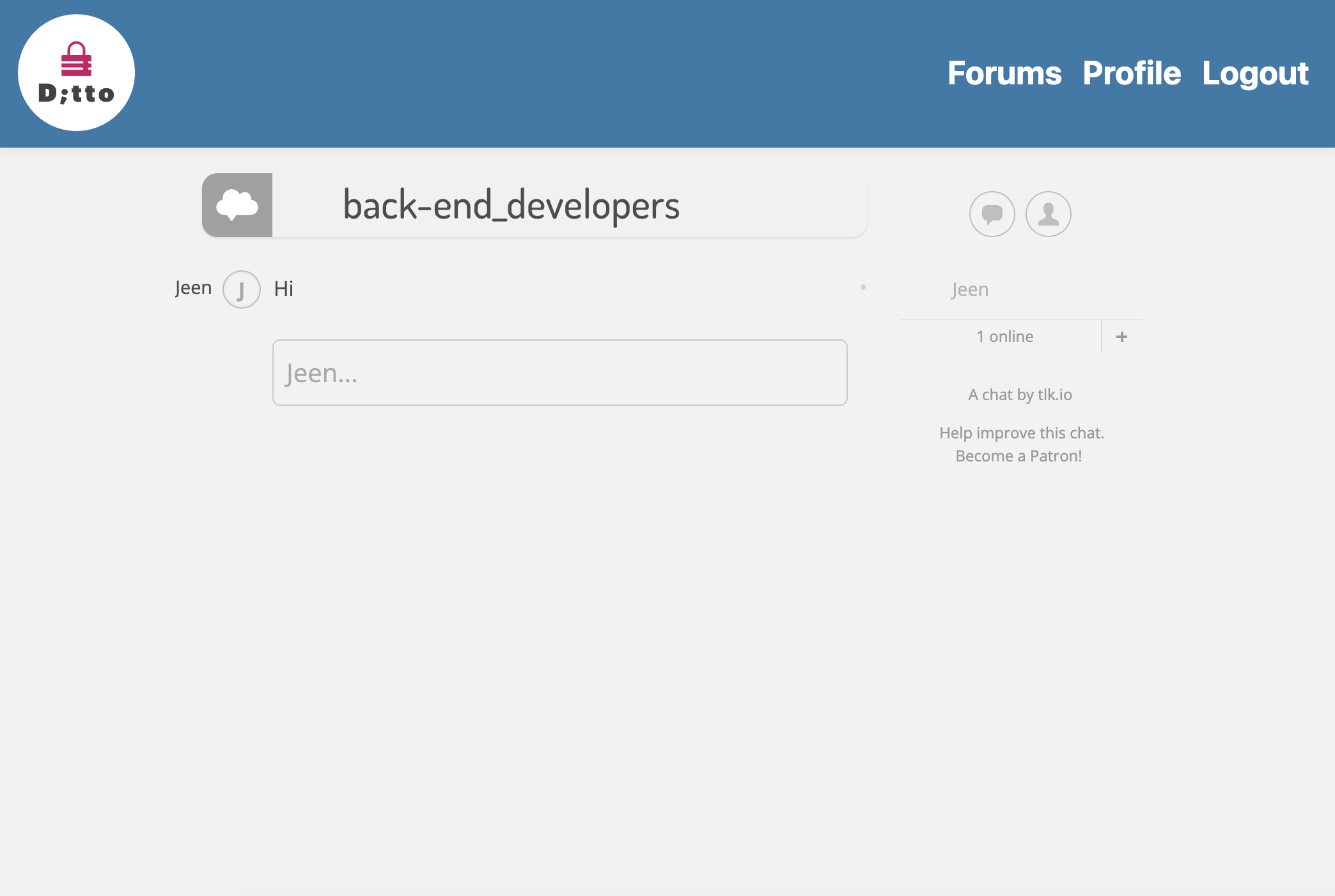Click sender name Jeen beside the message
This screenshot has width=1335, height=896.
pyautogui.click(x=193, y=288)
